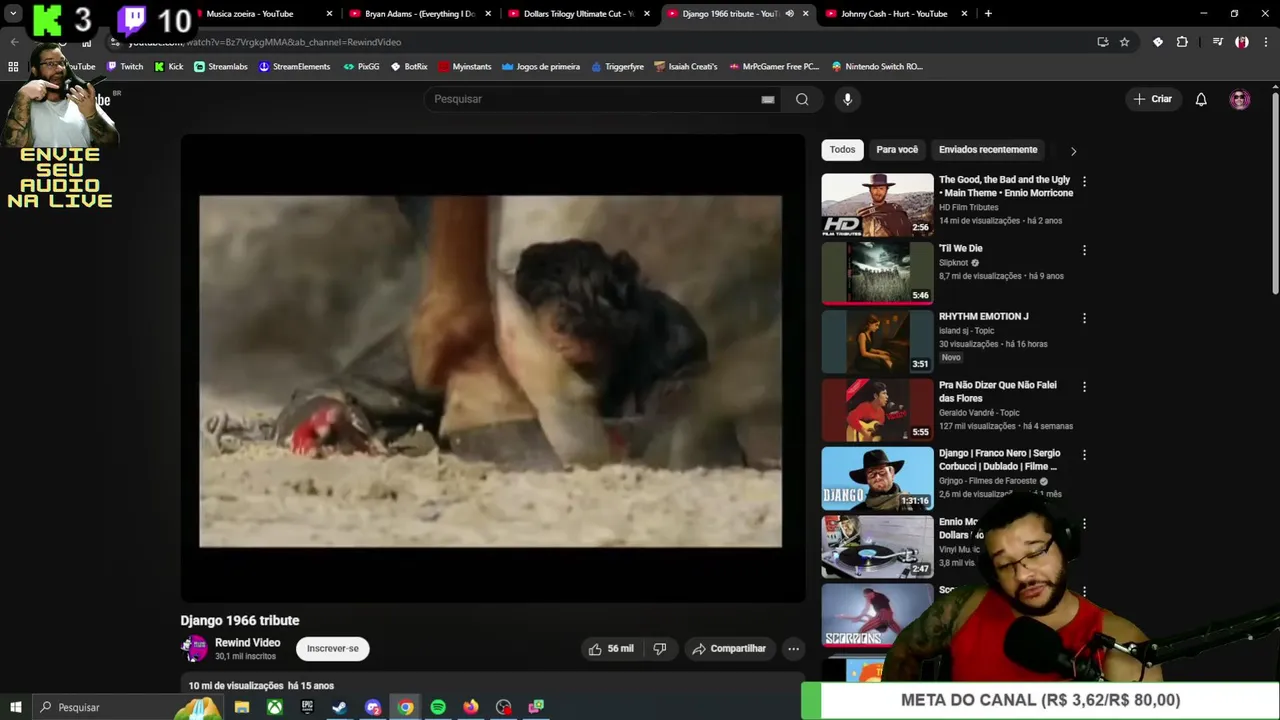Screen dimensions: 1280x720
Task: Select the Todos filter chip
Action: pos(842,150)
